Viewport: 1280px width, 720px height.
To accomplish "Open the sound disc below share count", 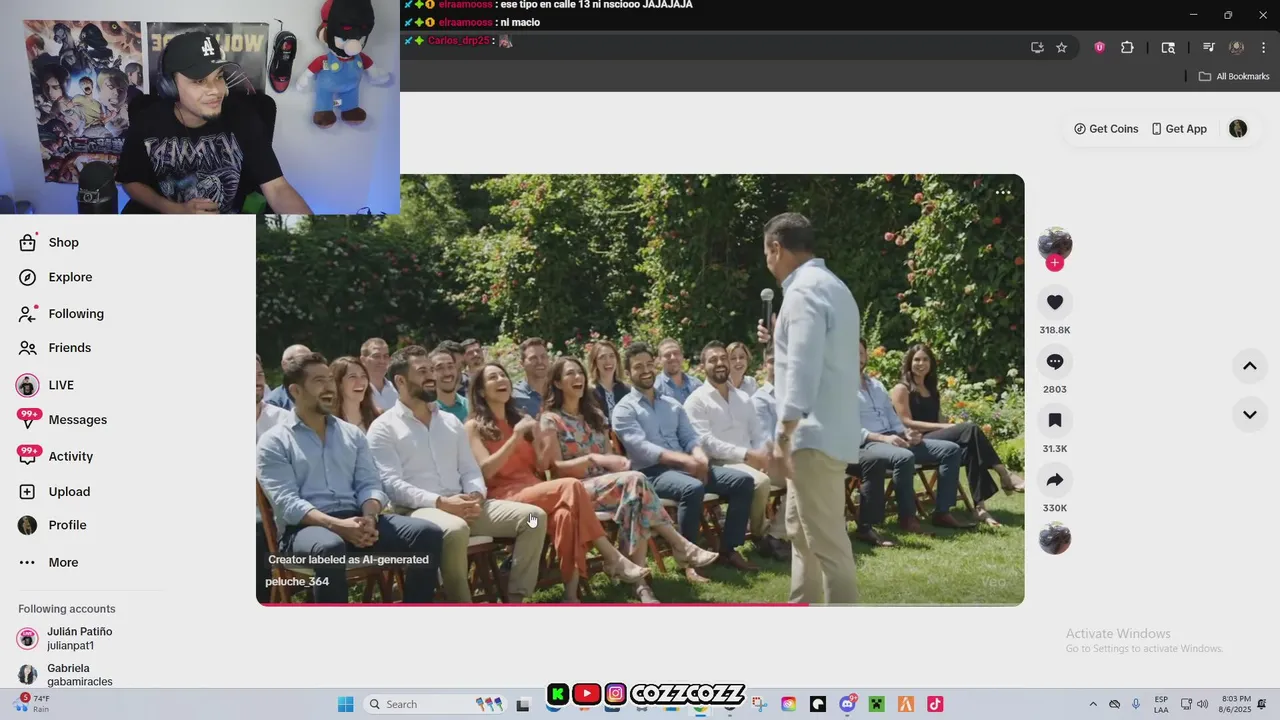I will (1055, 538).
